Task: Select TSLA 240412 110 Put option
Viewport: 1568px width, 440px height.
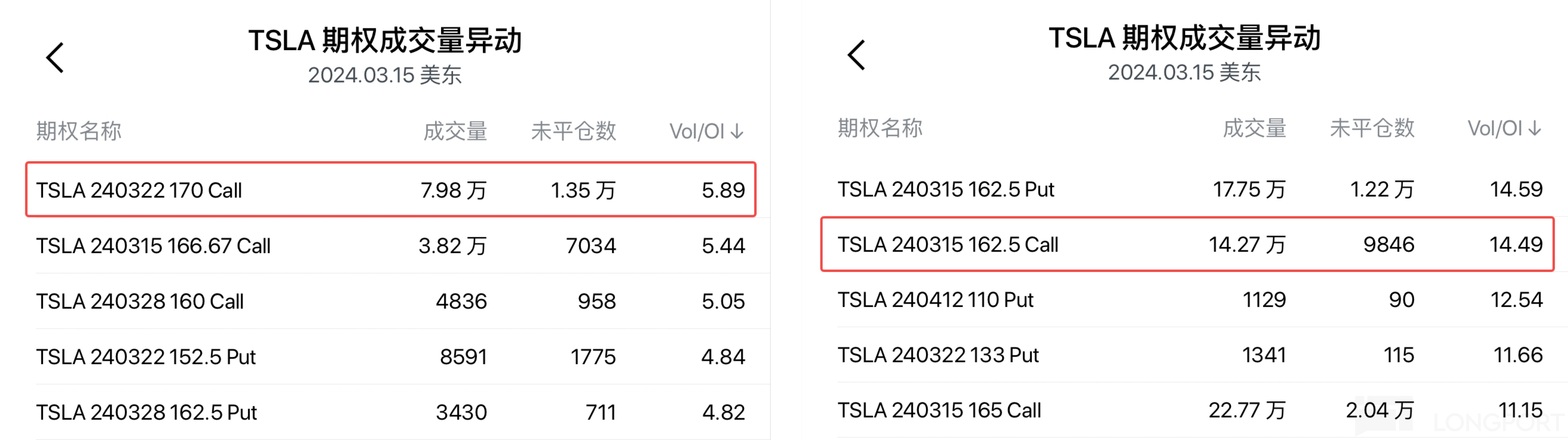Action: click(1187, 300)
